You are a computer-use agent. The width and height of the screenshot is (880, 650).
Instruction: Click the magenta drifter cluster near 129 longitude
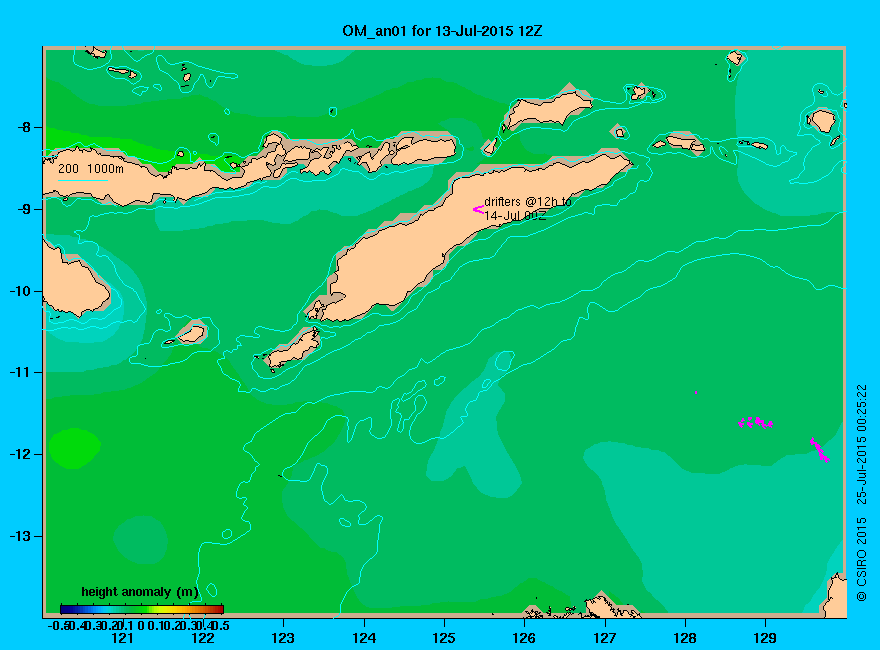pos(756,423)
